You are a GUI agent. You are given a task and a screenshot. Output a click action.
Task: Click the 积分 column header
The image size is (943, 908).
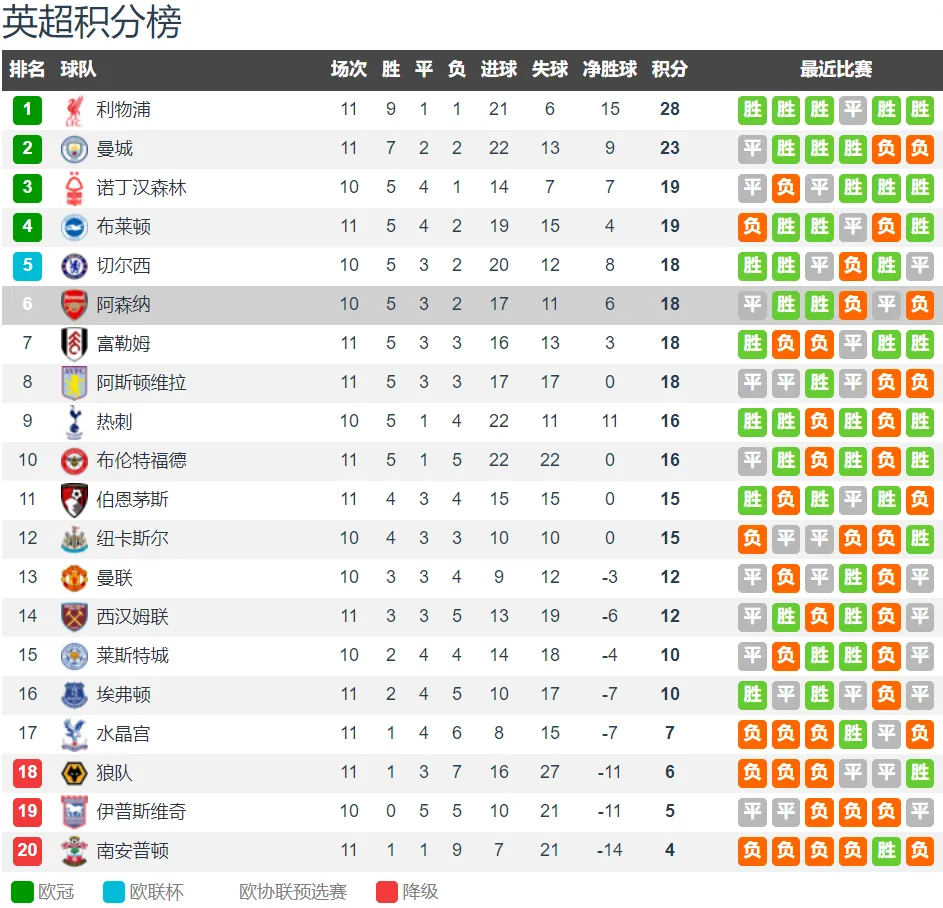669,69
